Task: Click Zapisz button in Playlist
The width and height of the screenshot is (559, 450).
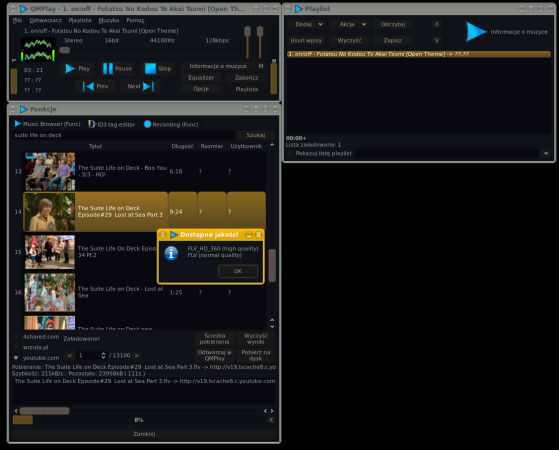Action: tap(393, 41)
